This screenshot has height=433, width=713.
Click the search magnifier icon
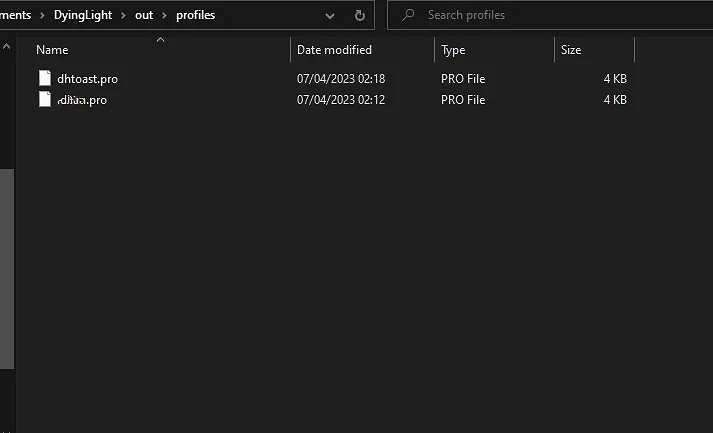pos(408,15)
